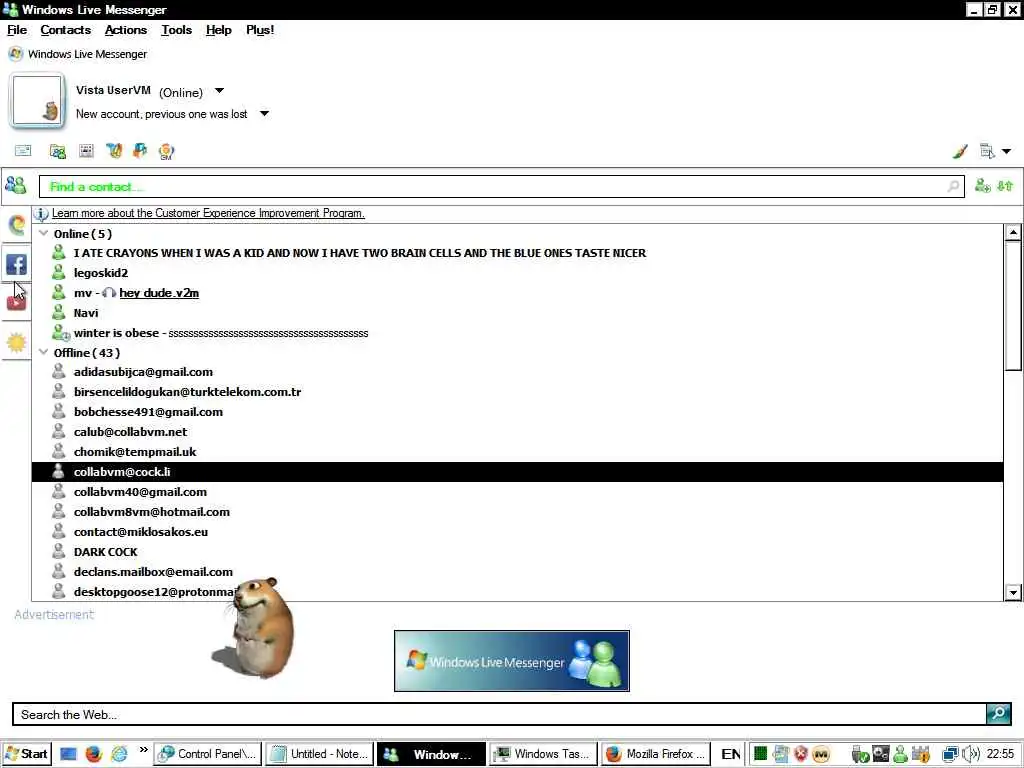Open the Plus! menu
The width and height of the screenshot is (1024, 768).
[260, 30]
